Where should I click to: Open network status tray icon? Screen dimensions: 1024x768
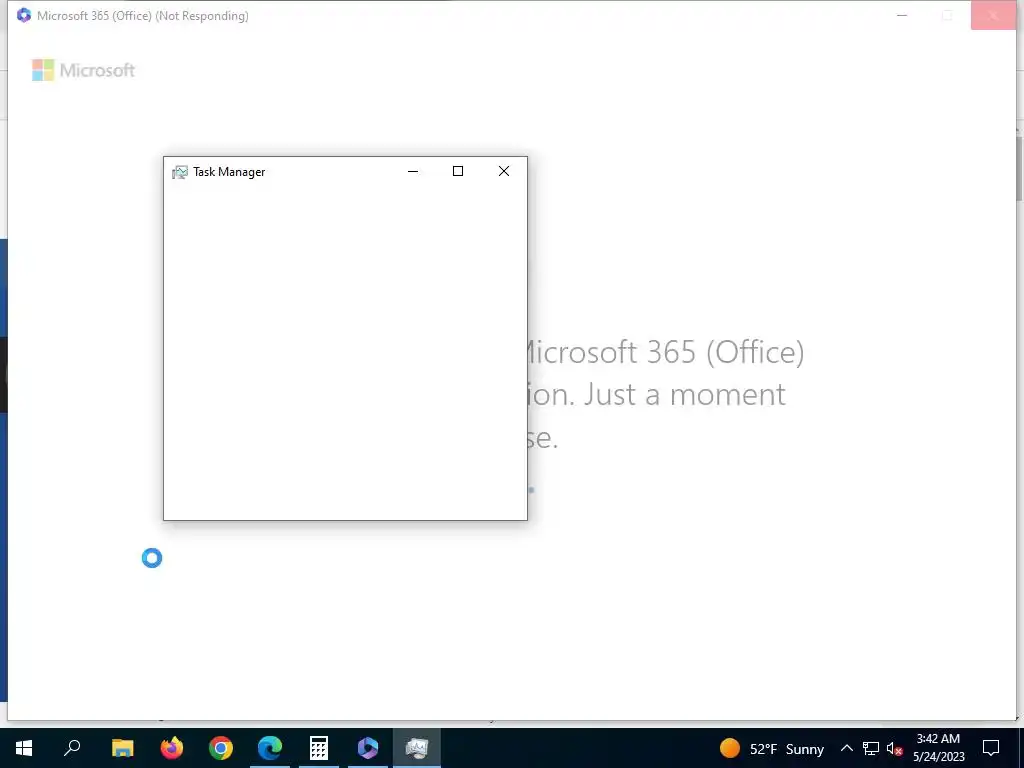[x=871, y=748]
